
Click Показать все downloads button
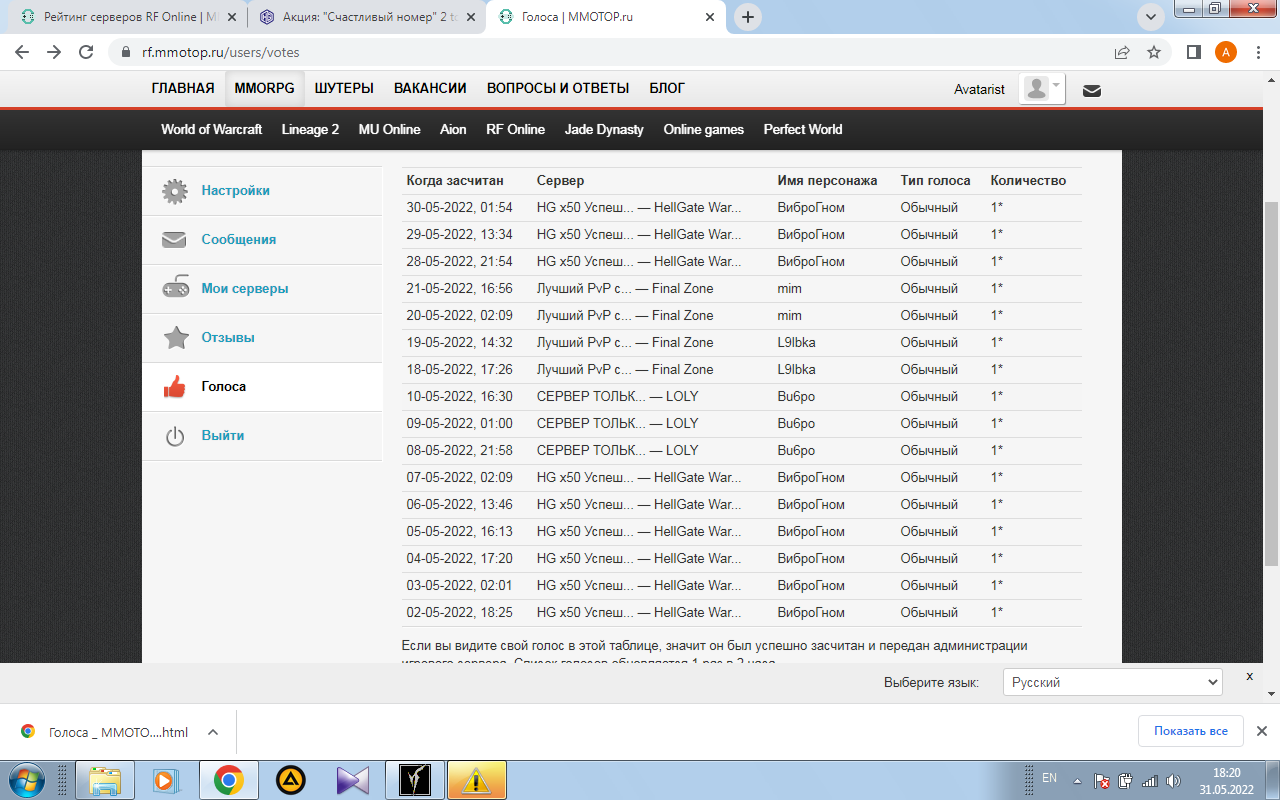coord(1190,731)
